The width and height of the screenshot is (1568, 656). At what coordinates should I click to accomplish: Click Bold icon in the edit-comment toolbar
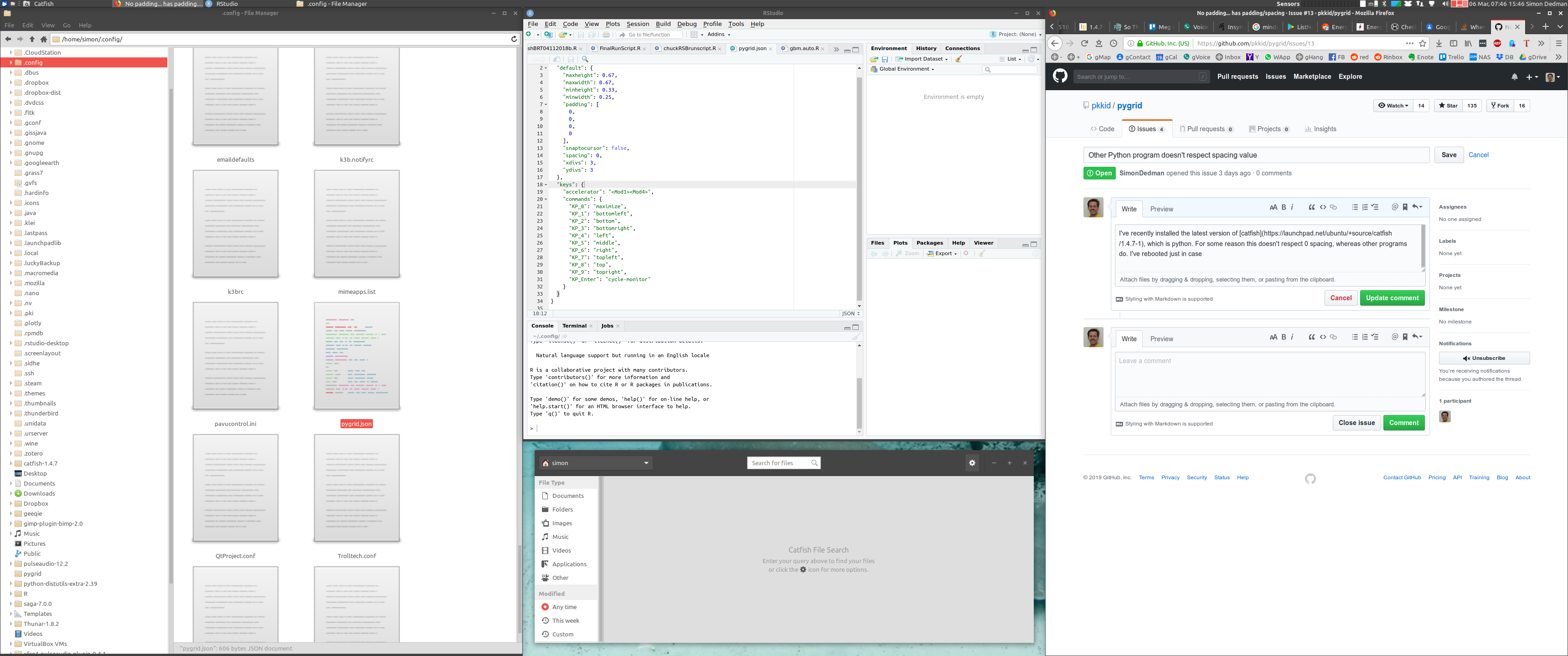[x=1284, y=208]
